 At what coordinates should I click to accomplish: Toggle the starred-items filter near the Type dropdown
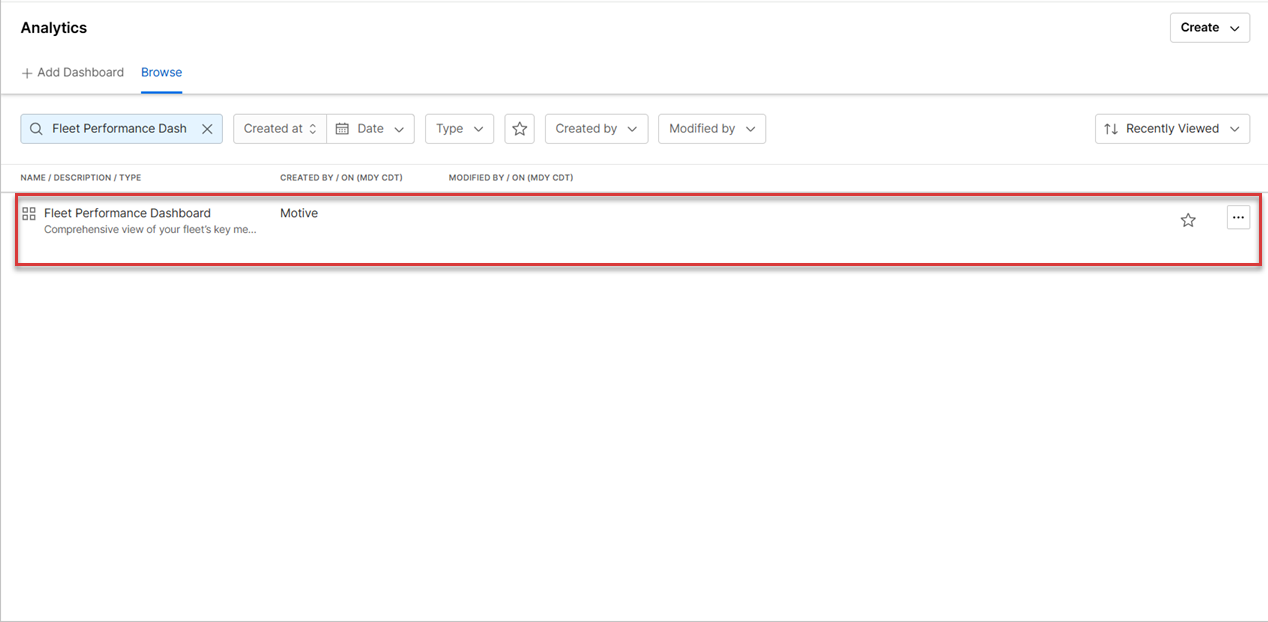click(x=519, y=128)
